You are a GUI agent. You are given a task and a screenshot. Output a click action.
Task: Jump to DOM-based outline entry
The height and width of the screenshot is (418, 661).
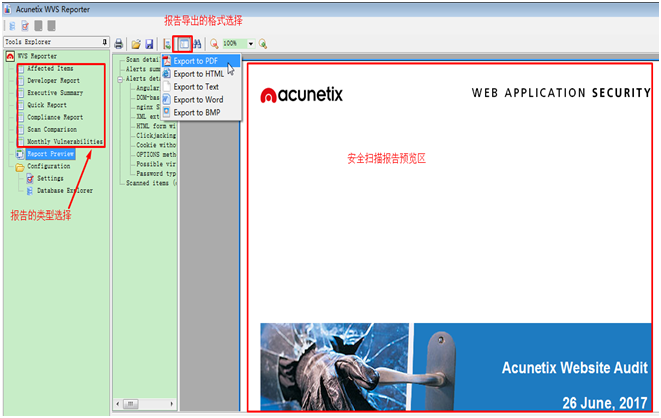coord(148,97)
